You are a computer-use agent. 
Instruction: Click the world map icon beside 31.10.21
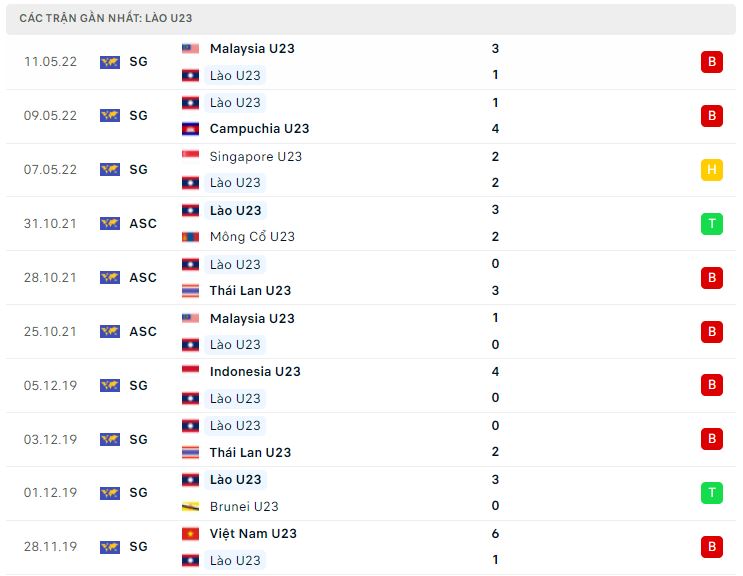[110, 224]
